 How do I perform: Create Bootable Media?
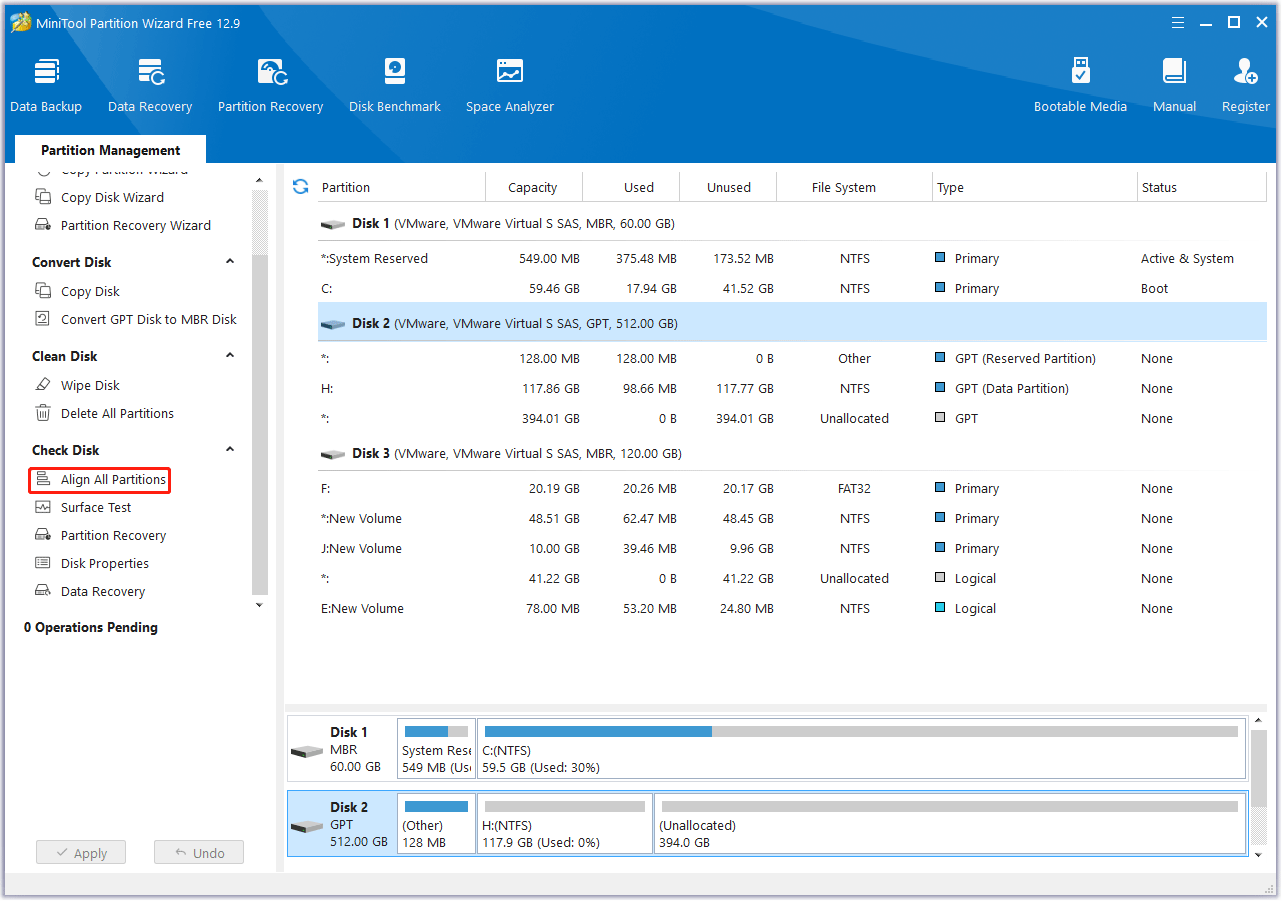[x=1080, y=85]
